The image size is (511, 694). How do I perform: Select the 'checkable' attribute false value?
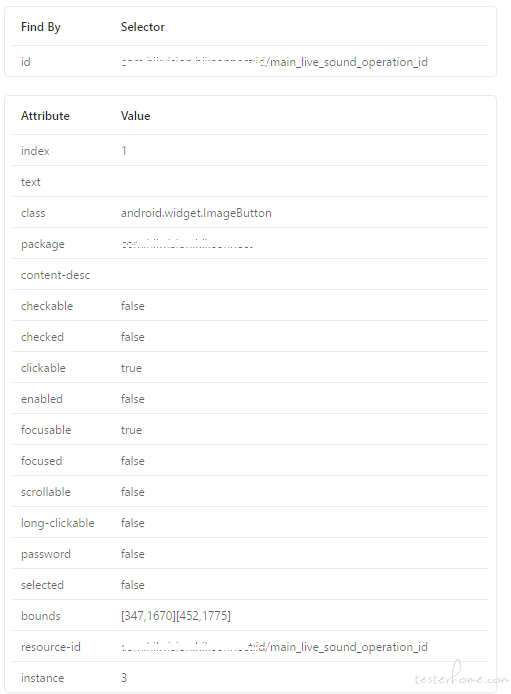click(x=133, y=306)
